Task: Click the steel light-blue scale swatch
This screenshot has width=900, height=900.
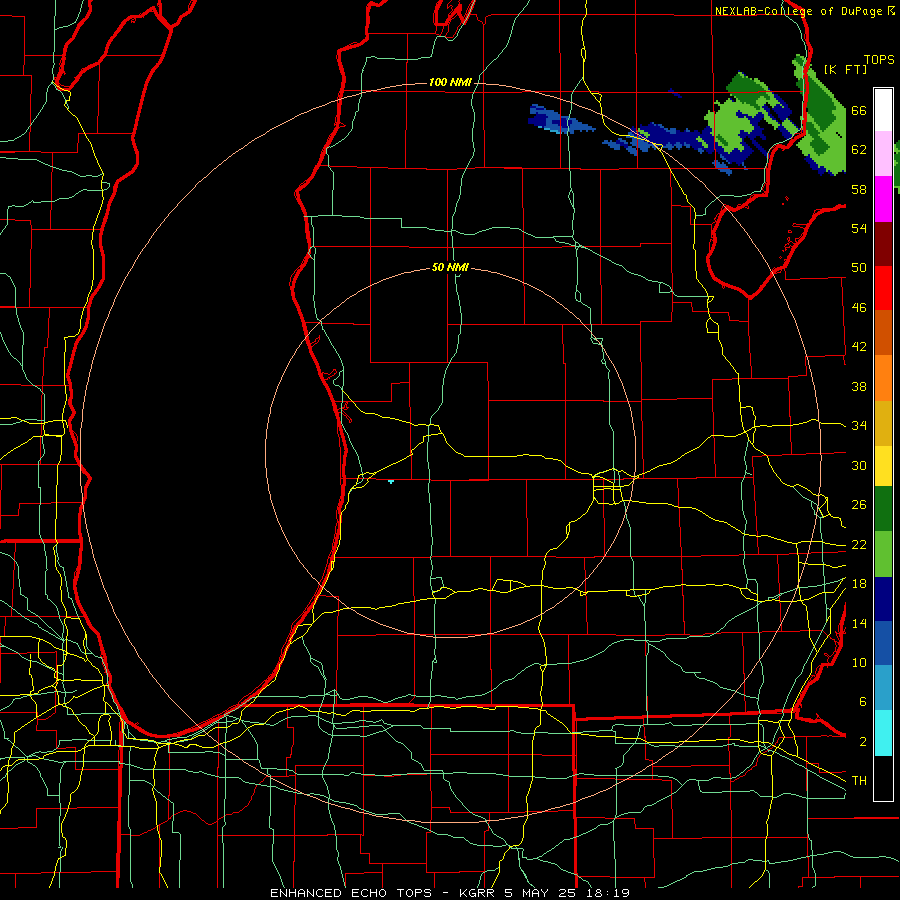Action: point(883,688)
